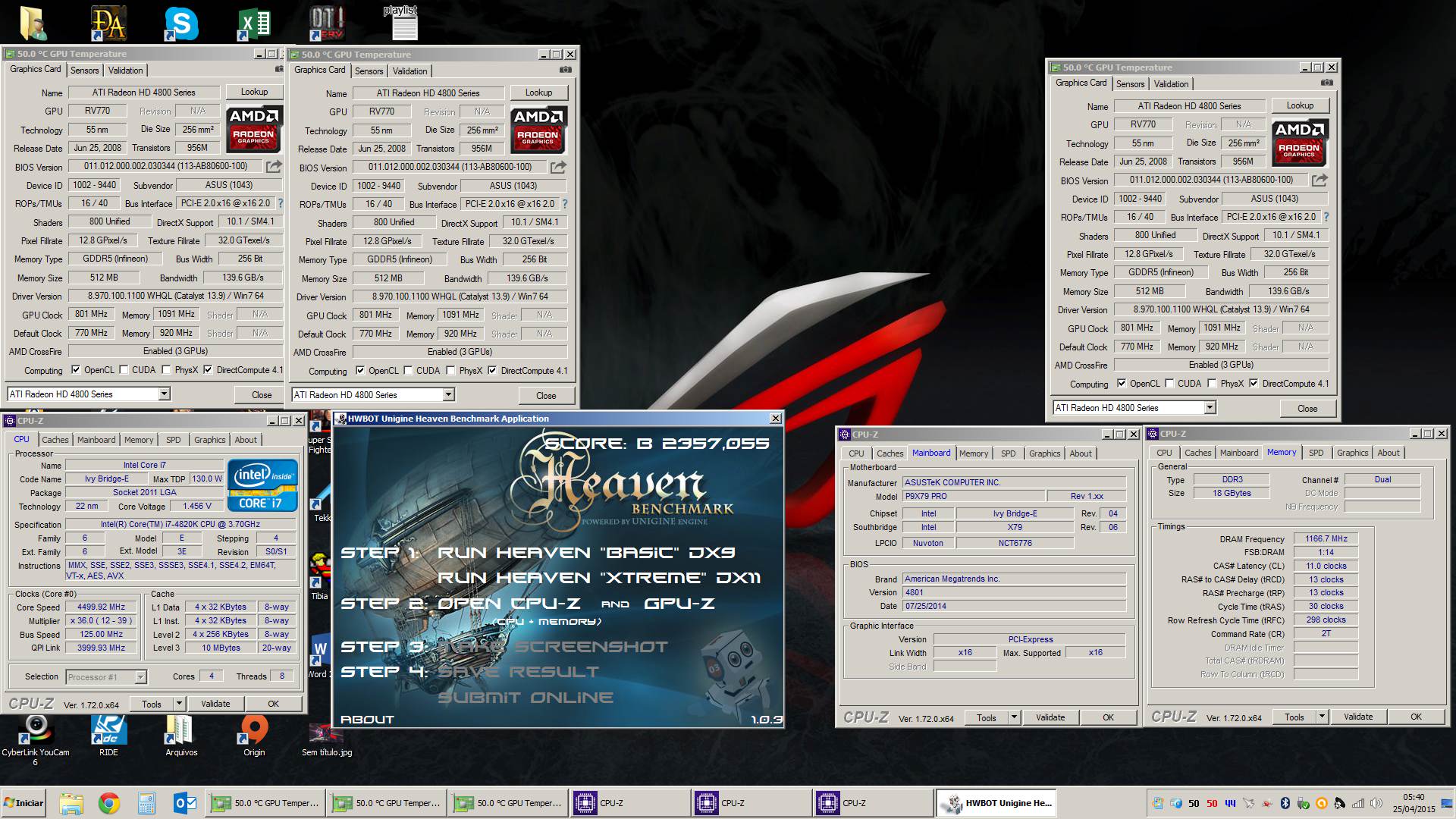
Task: Open Tools dropdown arrow in CPU-tab CPU-Z window
Action: (x=179, y=704)
